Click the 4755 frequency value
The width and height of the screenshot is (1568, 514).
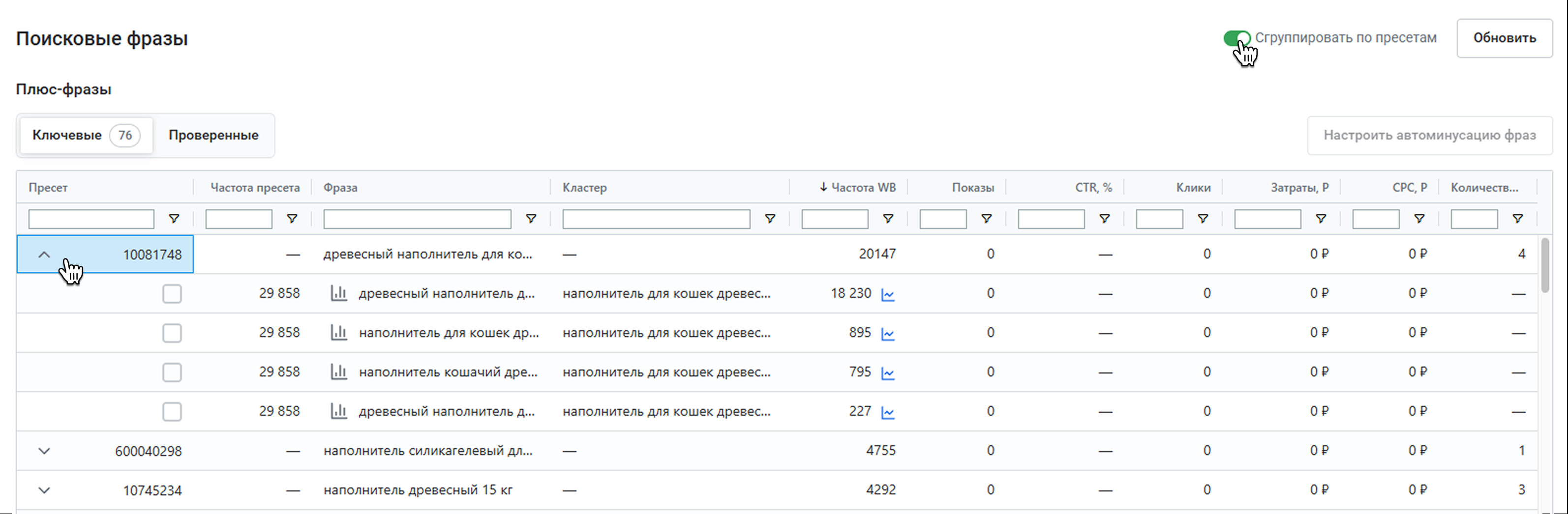click(x=881, y=450)
